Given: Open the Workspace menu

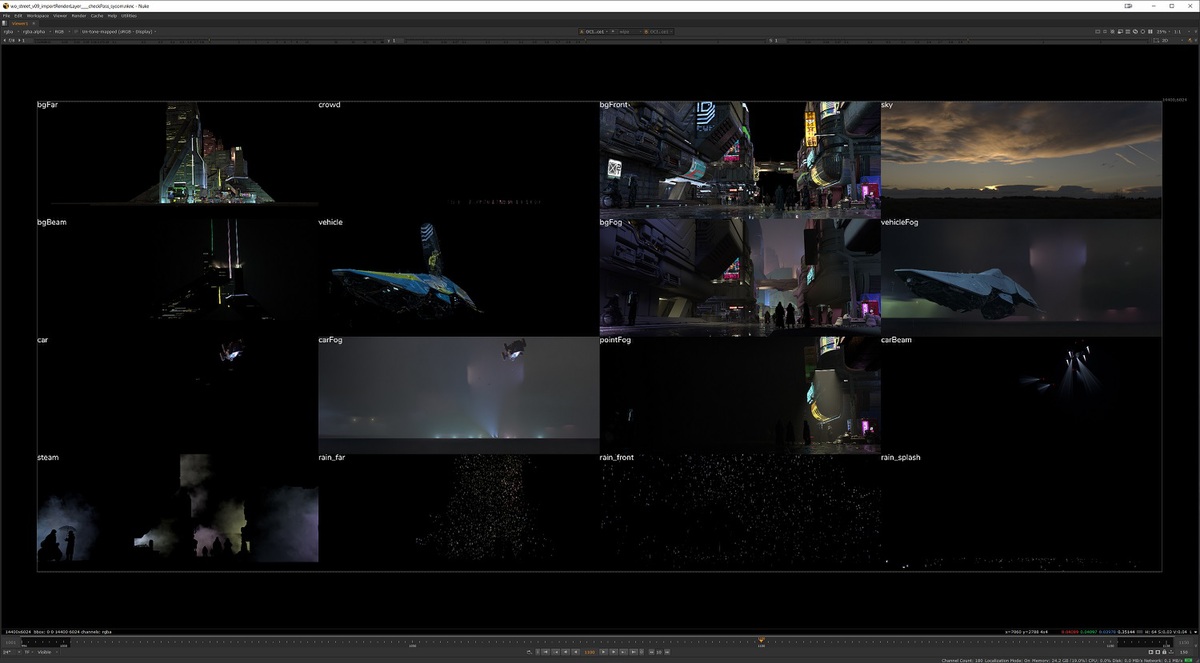Looking at the screenshot, I should click(37, 16).
